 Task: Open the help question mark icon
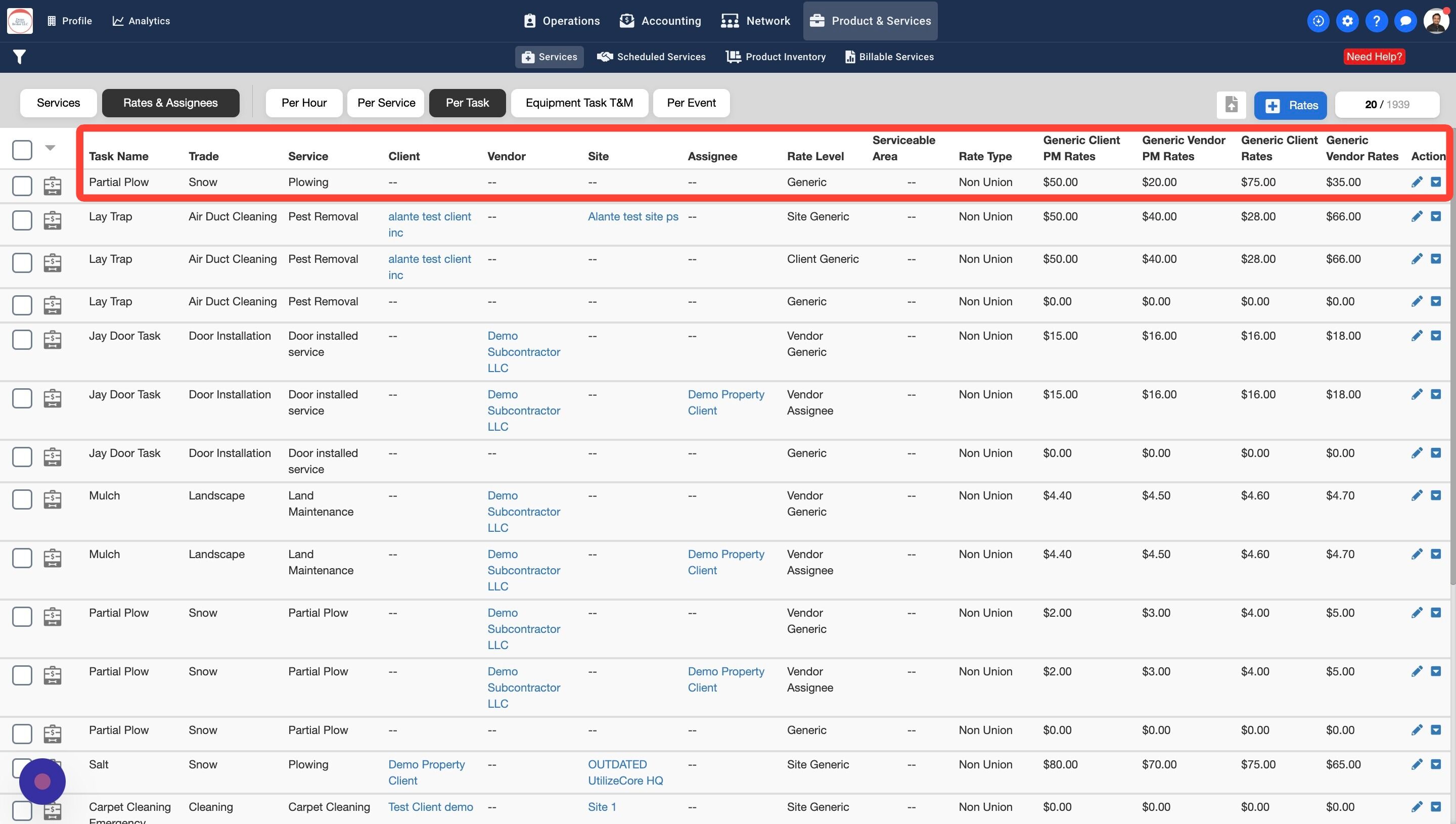click(1376, 21)
